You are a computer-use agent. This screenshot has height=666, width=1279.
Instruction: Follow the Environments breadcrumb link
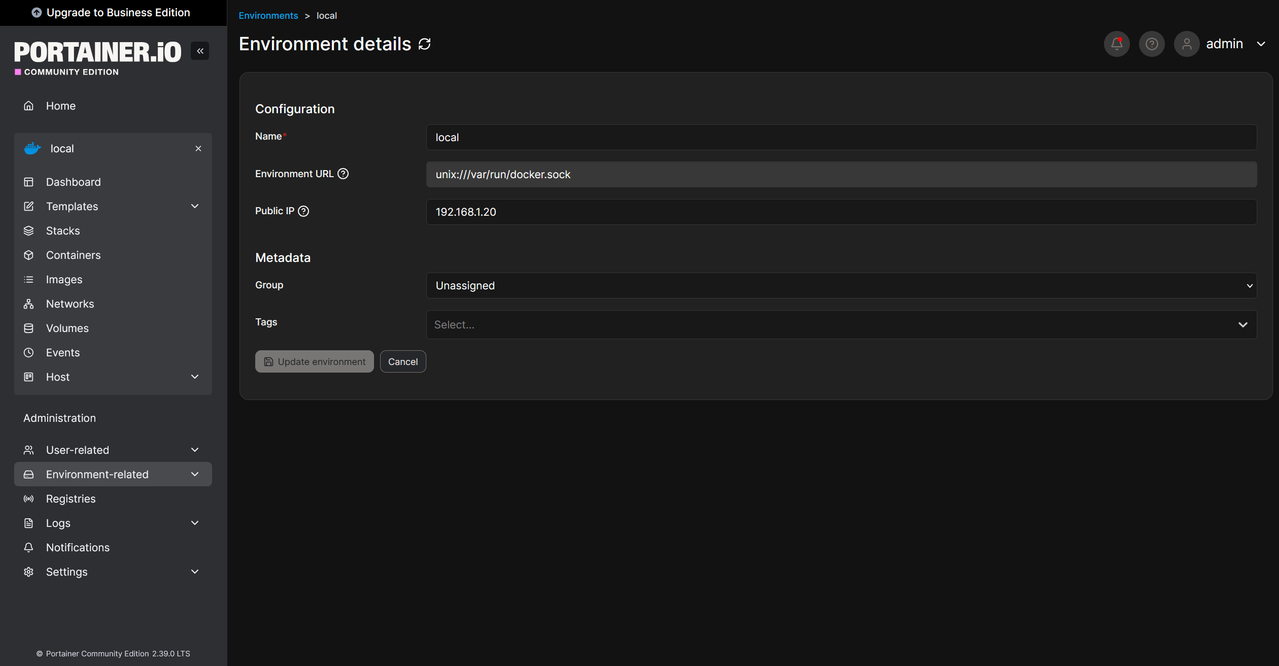tap(268, 16)
